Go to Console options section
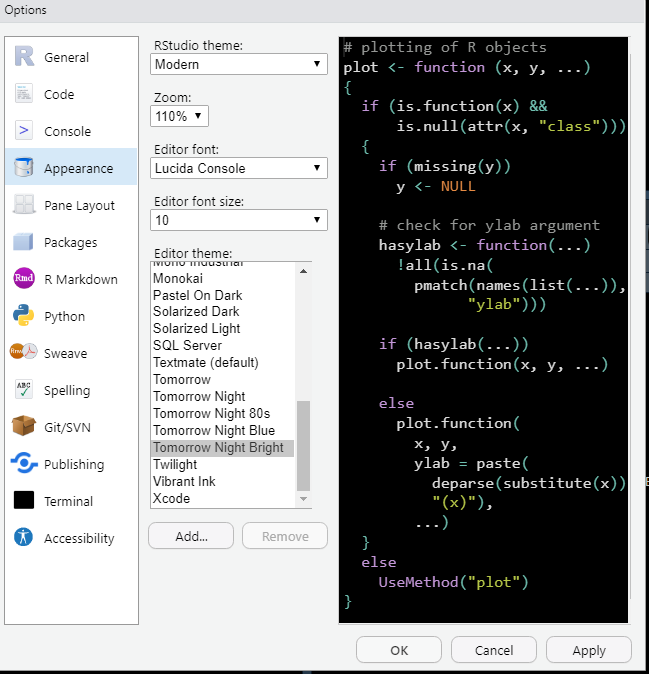Screen dimensions: 649x674 pos(71,131)
